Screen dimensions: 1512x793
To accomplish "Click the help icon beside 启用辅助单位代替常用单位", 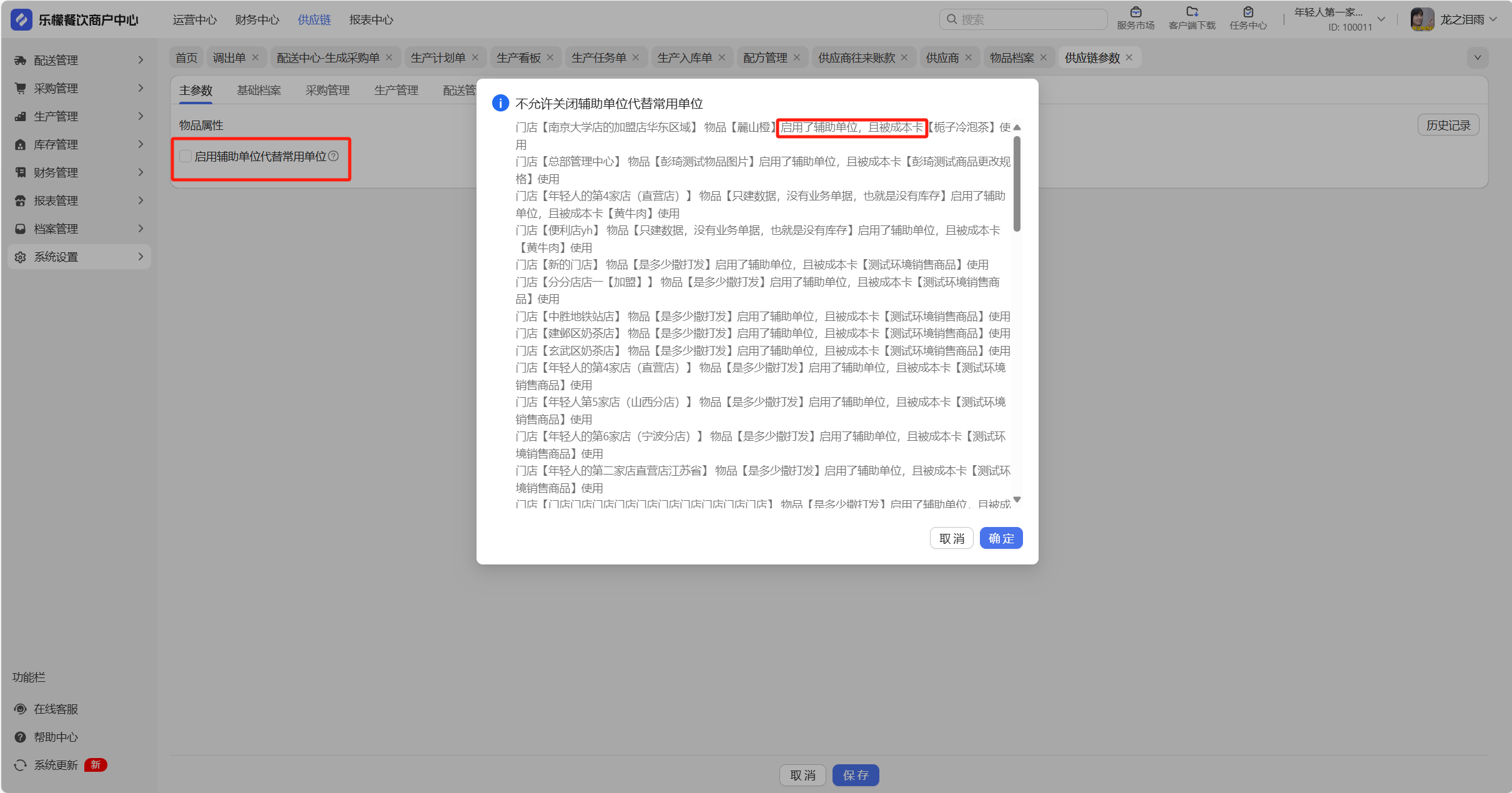I will click(x=334, y=156).
